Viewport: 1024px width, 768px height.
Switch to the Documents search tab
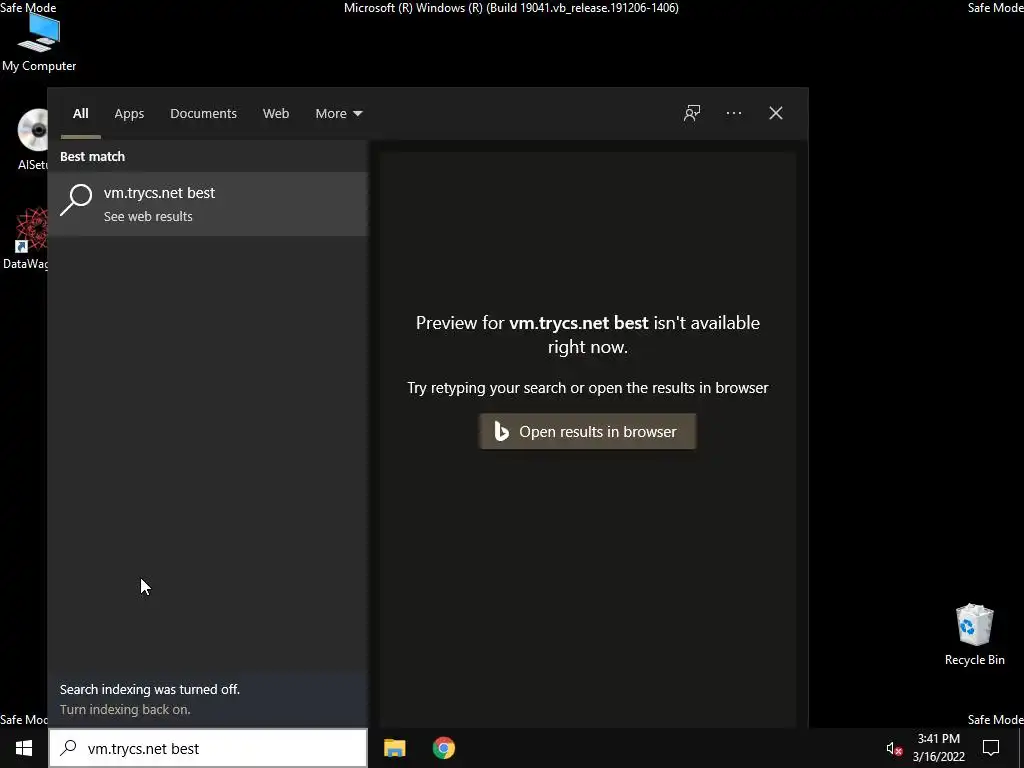(x=203, y=114)
